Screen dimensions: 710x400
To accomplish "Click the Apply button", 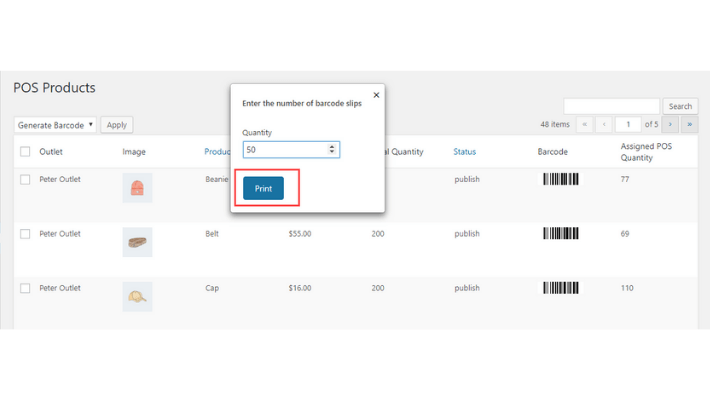I will (x=117, y=125).
